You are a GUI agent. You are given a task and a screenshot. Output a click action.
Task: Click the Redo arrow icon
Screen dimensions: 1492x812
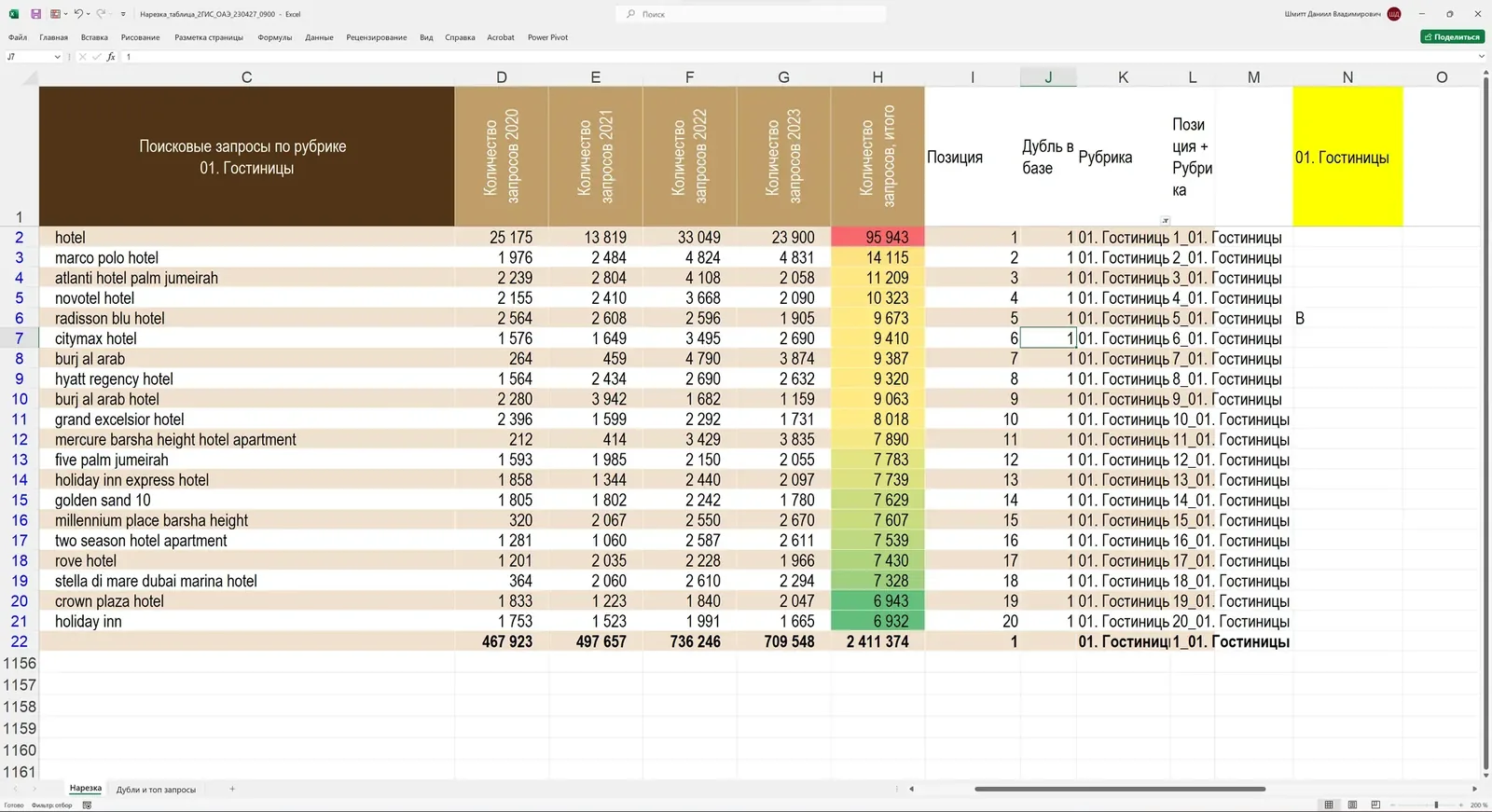coord(101,14)
